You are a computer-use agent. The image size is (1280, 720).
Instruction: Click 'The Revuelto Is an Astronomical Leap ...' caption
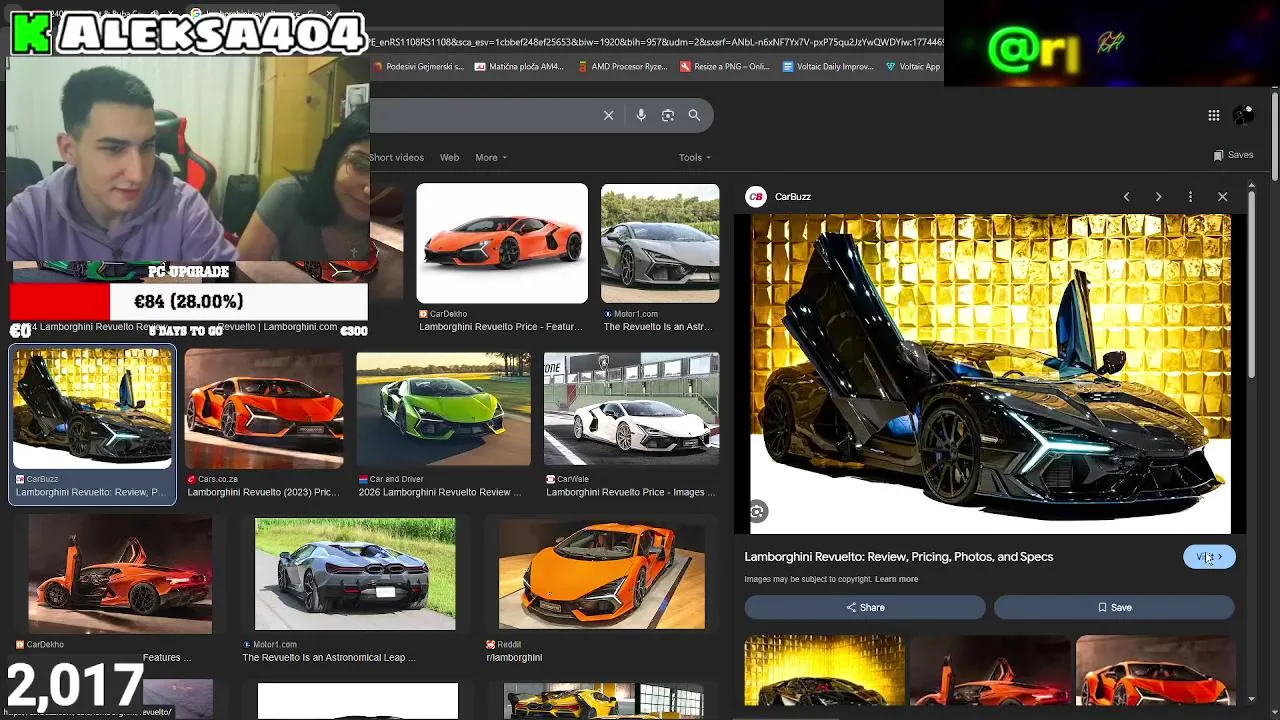[329, 658]
